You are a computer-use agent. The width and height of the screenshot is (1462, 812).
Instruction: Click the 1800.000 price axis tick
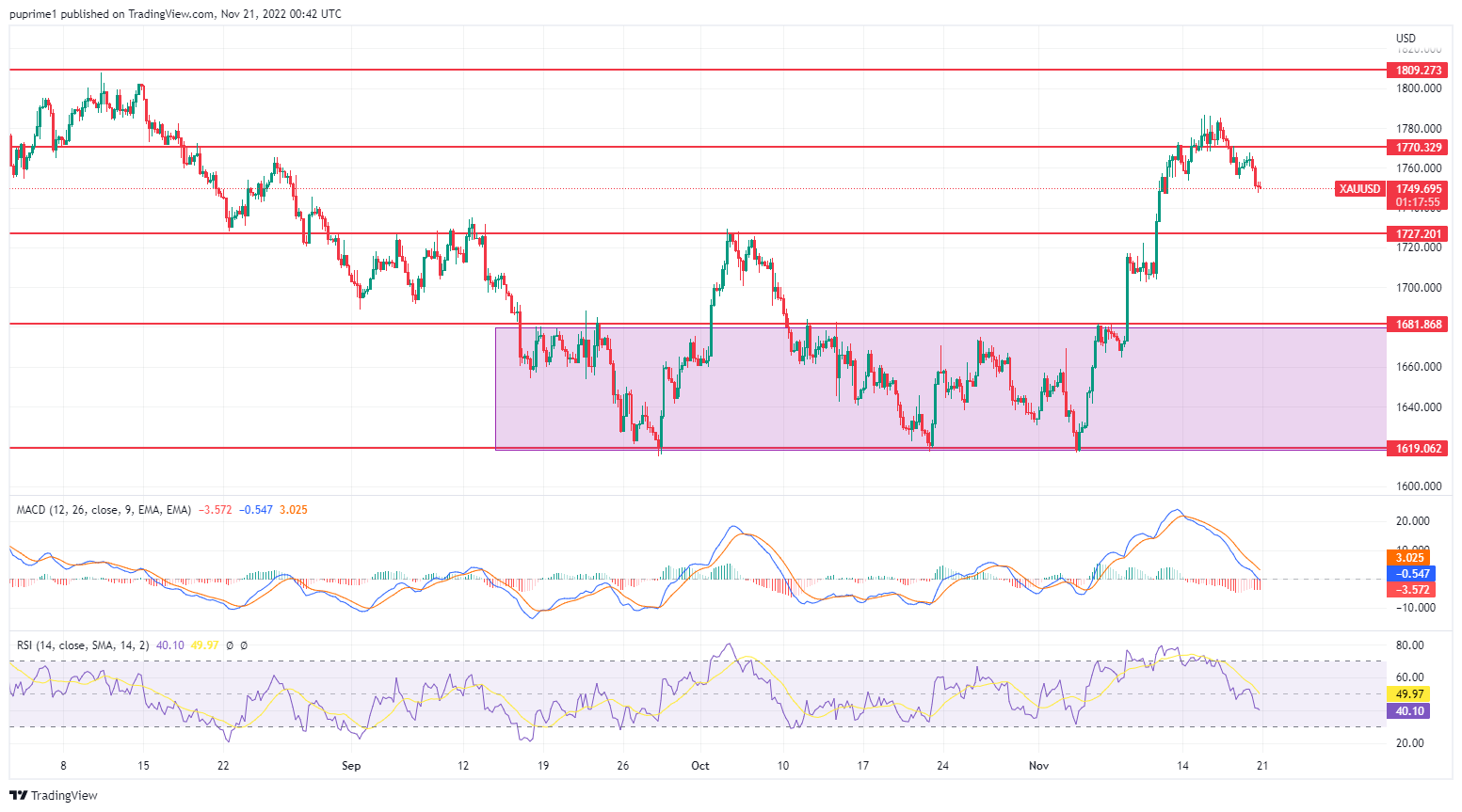coord(1419,89)
